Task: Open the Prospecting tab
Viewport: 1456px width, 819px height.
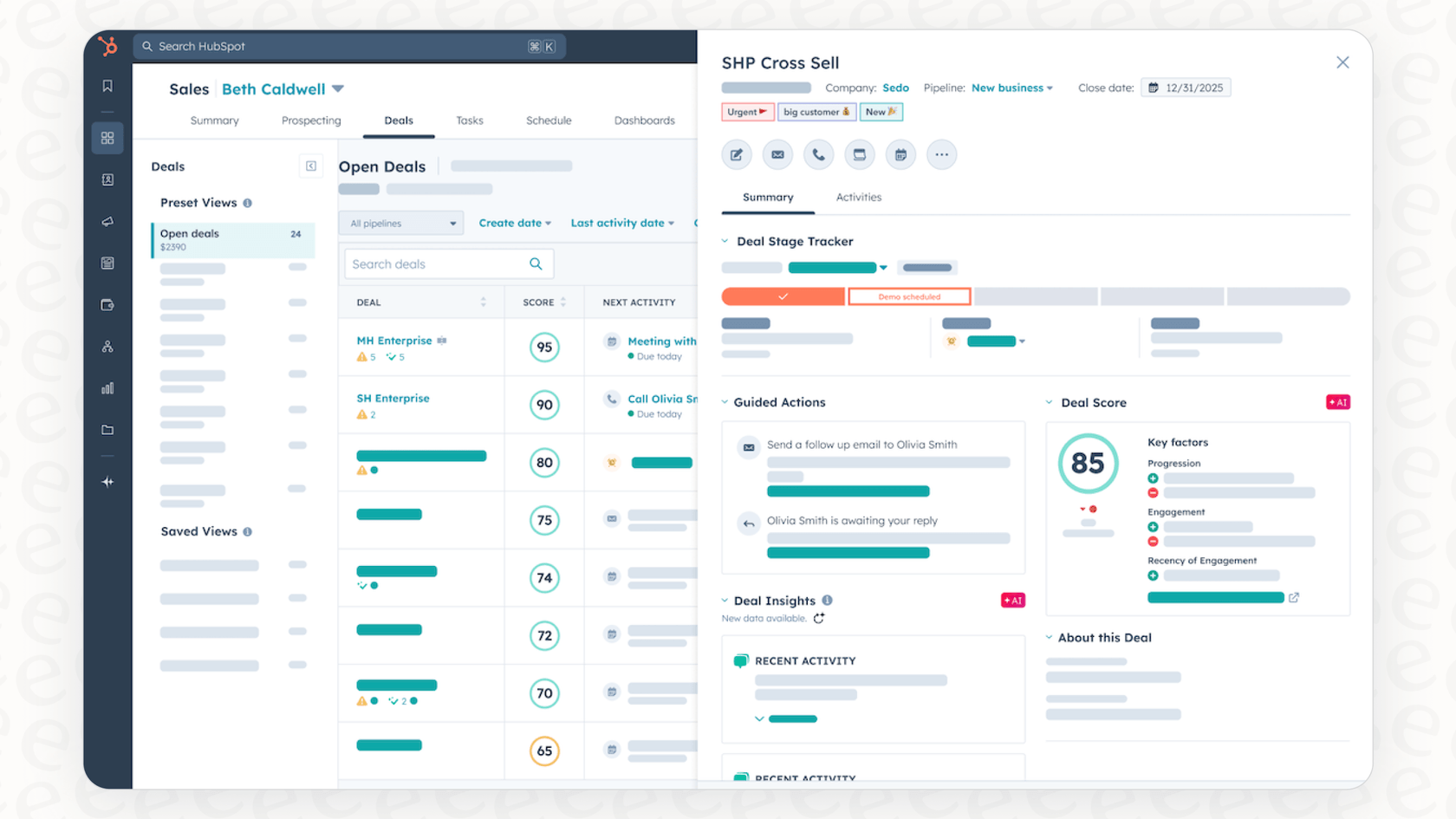Action: [x=311, y=120]
